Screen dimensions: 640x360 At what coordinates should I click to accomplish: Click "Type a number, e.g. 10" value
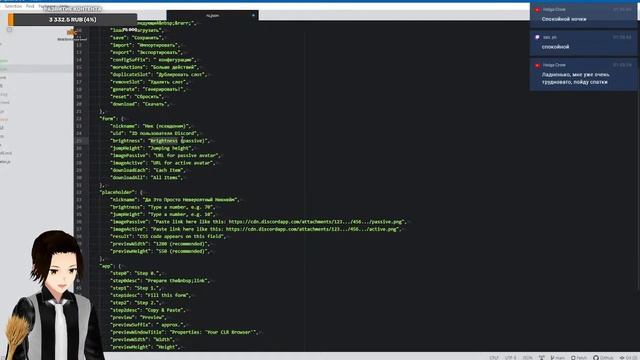(181, 214)
